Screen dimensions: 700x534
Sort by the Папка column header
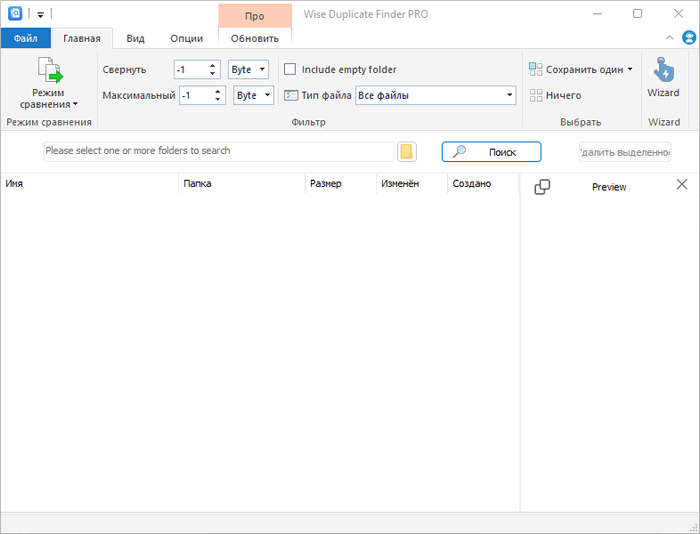[242, 184]
